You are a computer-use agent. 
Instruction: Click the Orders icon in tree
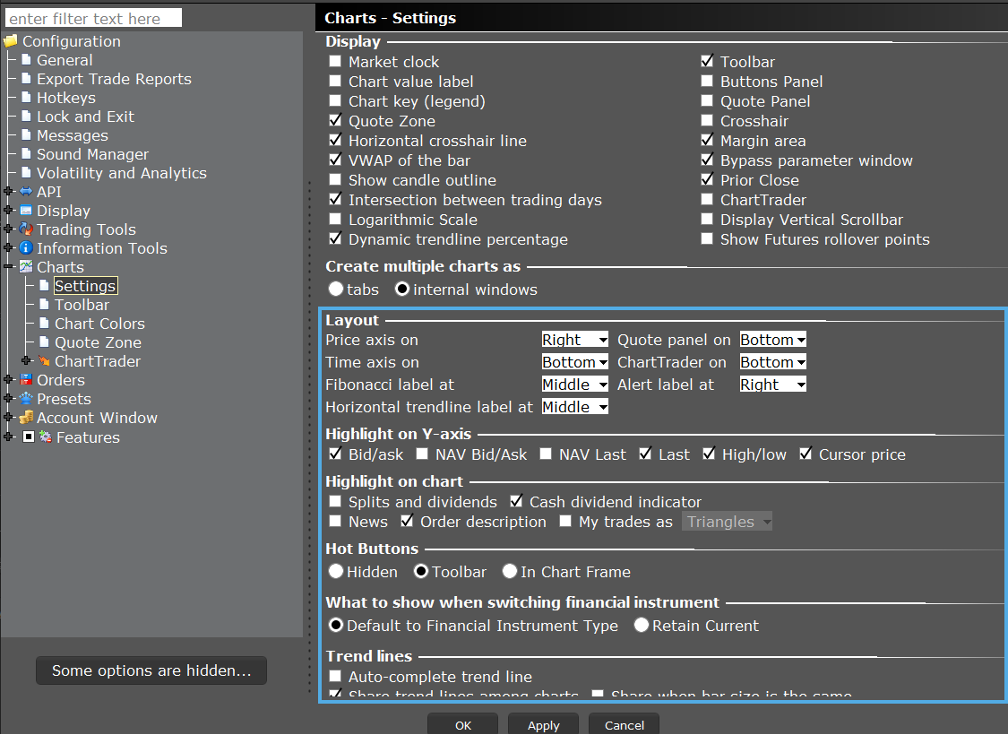tap(26, 380)
